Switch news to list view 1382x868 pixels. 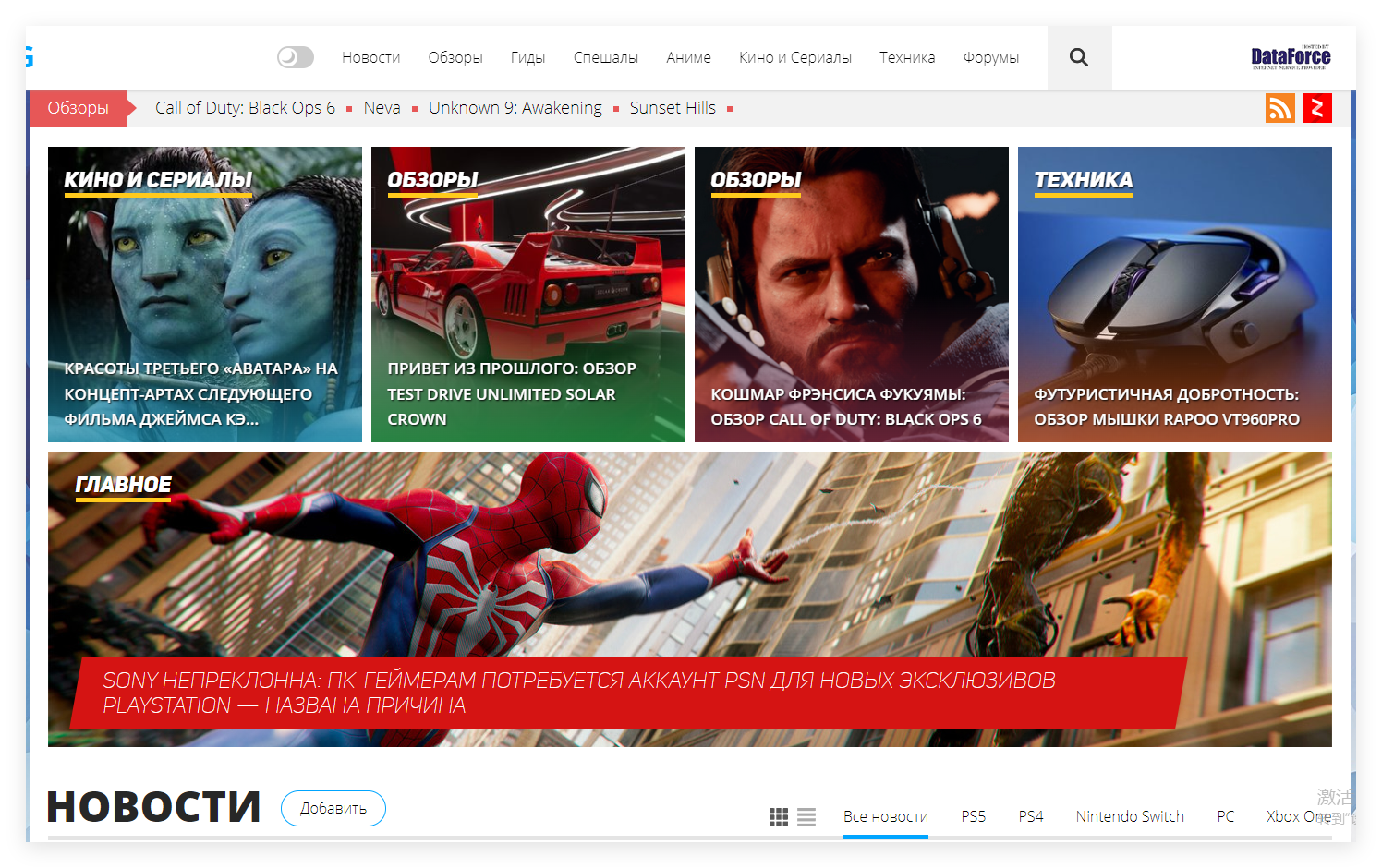tap(806, 817)
